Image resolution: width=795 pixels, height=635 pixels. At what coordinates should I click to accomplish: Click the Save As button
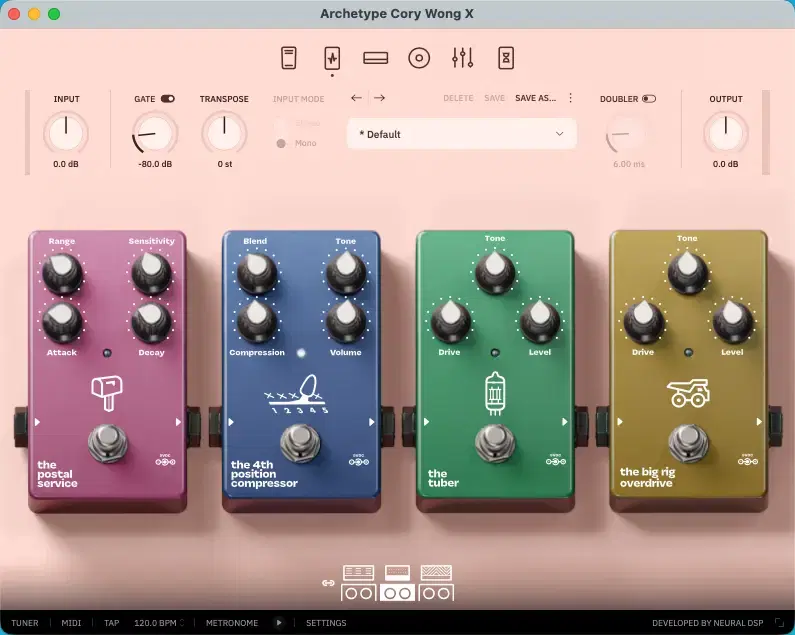coord(535,98)
